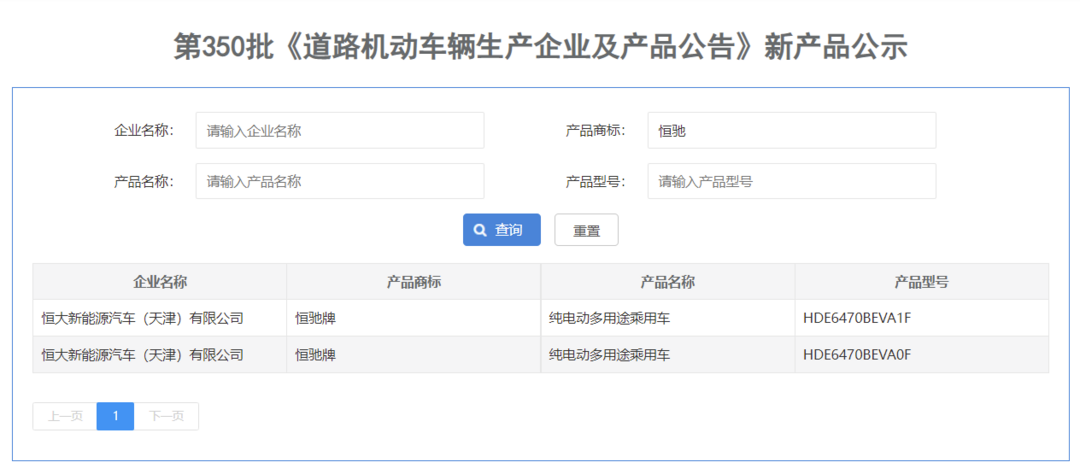Select the HDE6470BEVA0F model cell
The height and width of the screenshot is (474, 1080).
point(857,354)
